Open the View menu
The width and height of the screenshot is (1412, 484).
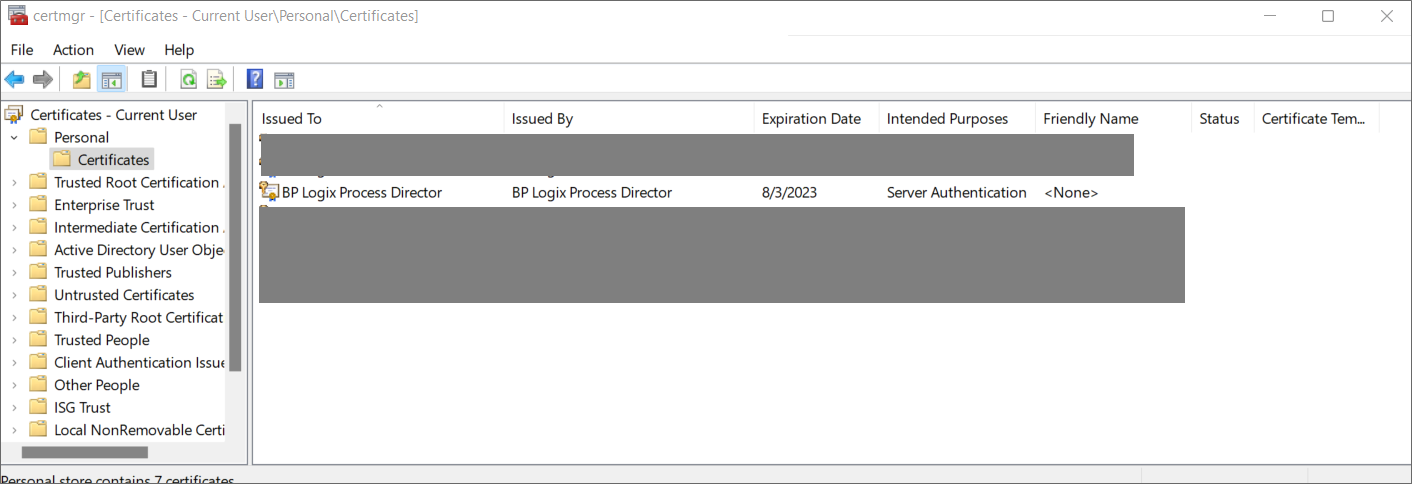click(x=129, y=50)
